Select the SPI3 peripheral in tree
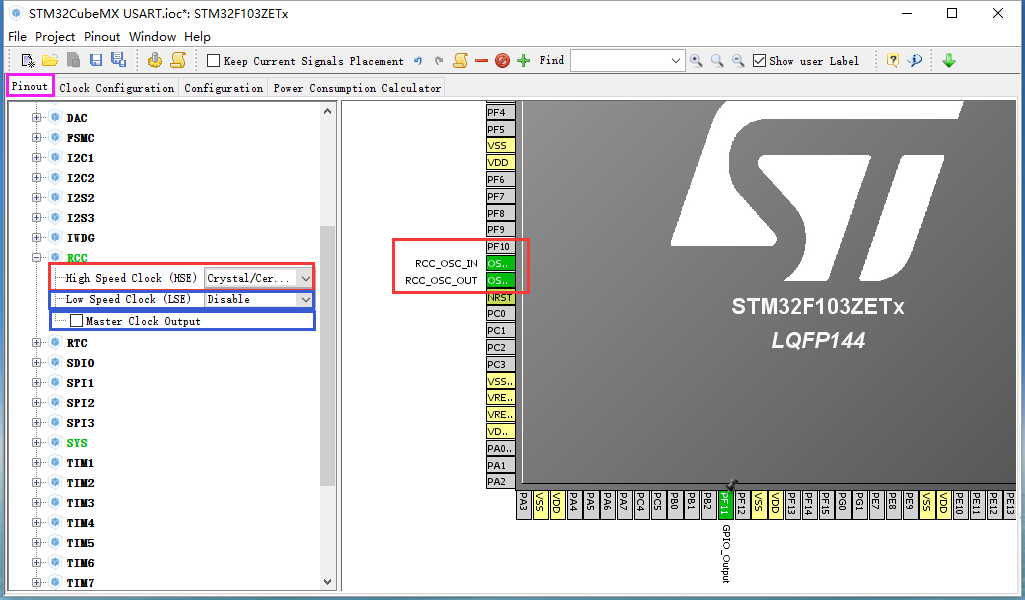Image resolution: width=1025 pixels, height=600 pixels. tap(80, 423)
